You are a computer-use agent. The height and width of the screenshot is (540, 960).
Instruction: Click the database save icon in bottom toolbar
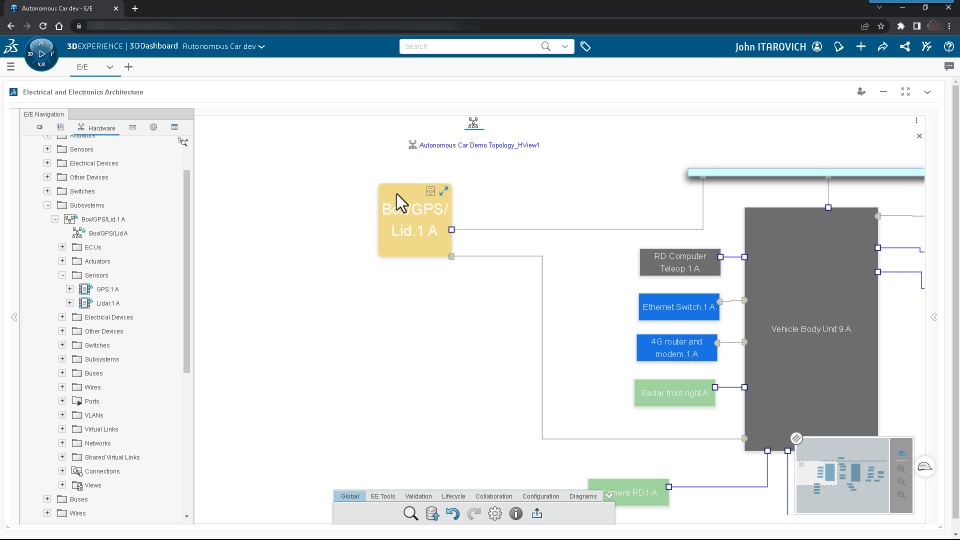click(432, 514)
